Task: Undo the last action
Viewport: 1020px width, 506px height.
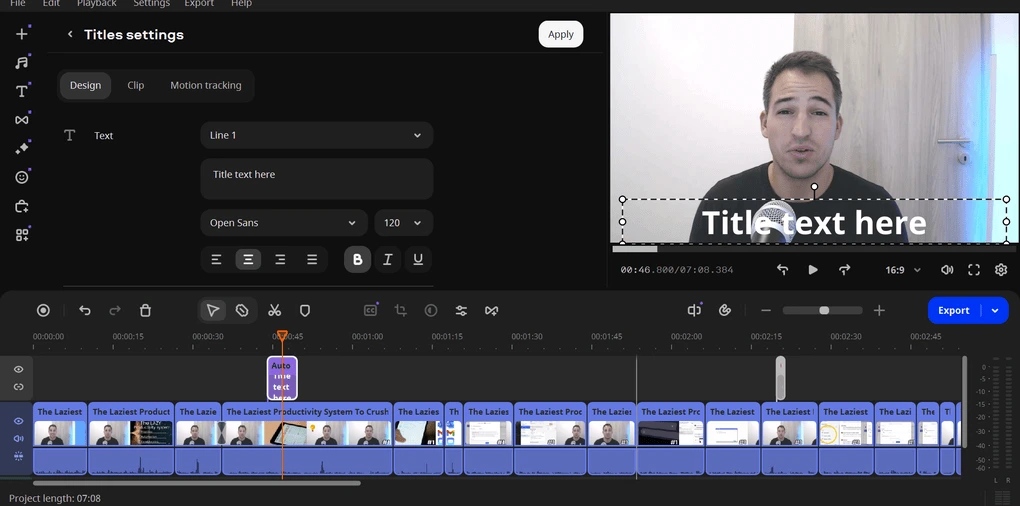Action: tap(85, 311)
